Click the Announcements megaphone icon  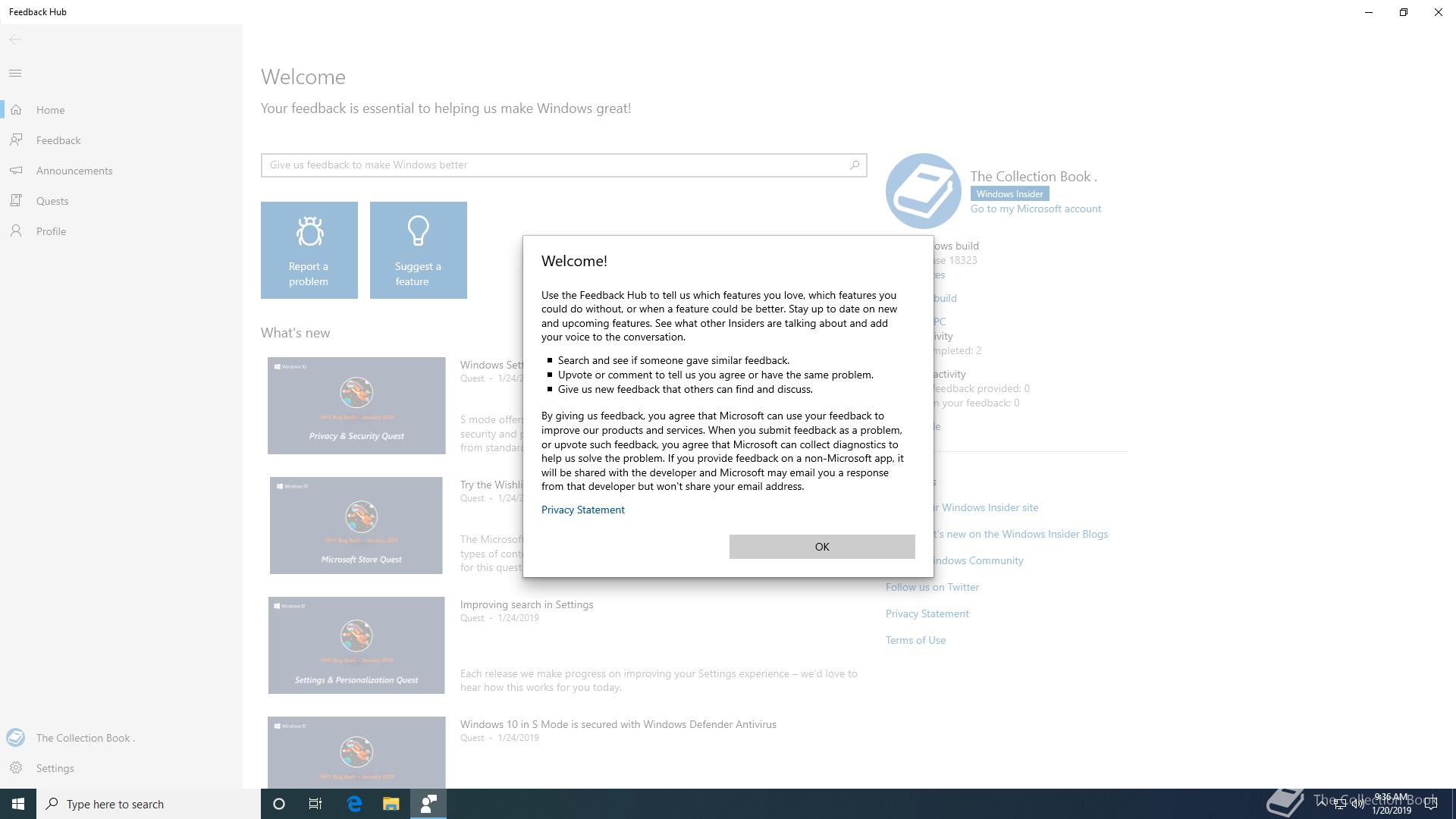tap(16, 171)
